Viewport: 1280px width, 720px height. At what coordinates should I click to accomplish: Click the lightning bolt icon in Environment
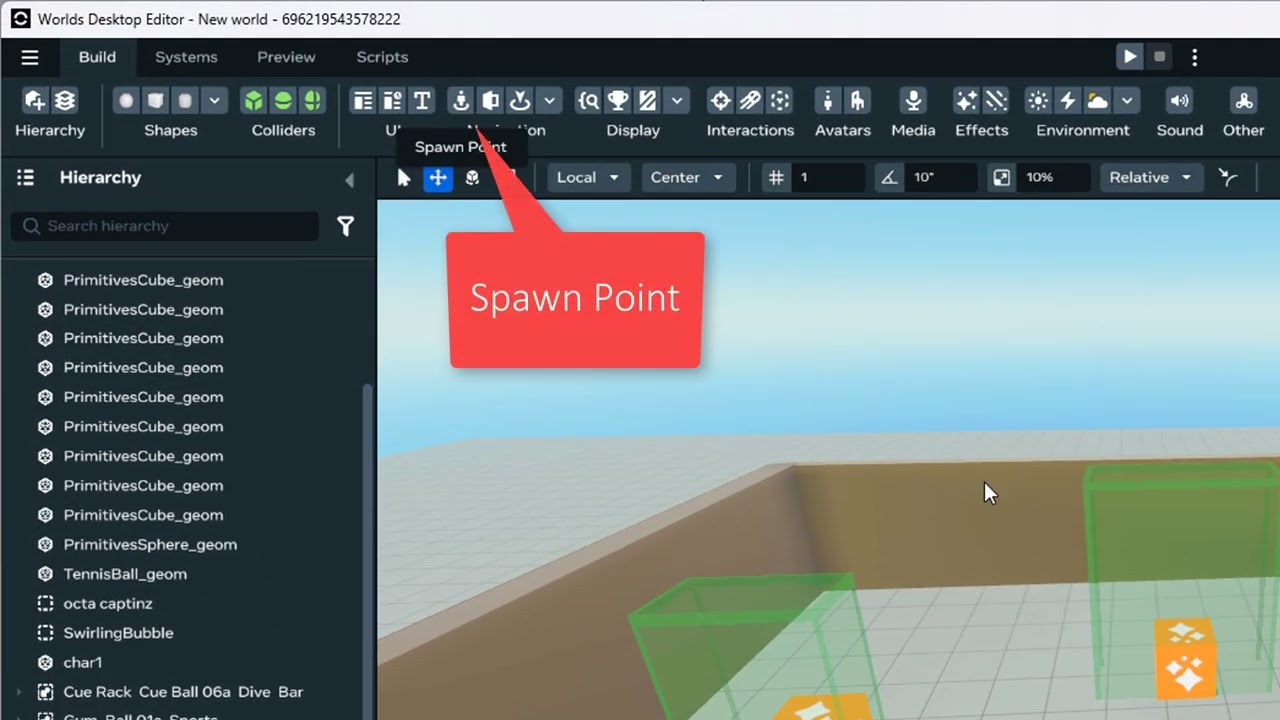click(1068, 101)
